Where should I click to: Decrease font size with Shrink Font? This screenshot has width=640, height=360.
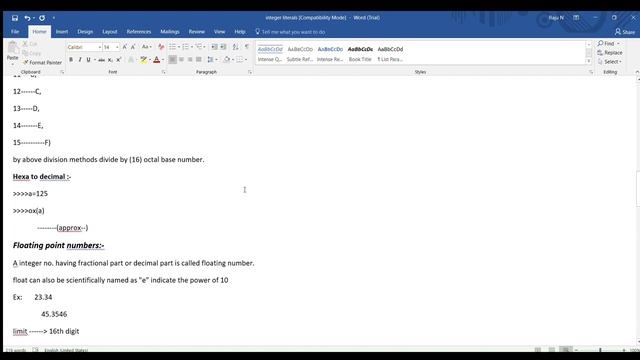(x=133, y=47)
